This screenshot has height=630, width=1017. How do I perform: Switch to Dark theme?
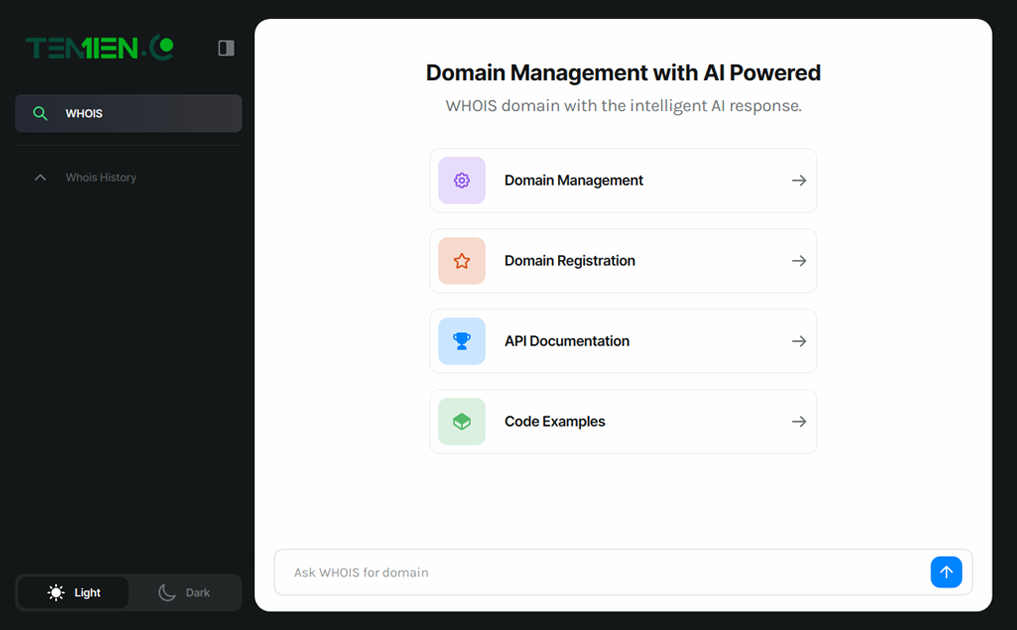pyautogui.click(x=185, y=593)
